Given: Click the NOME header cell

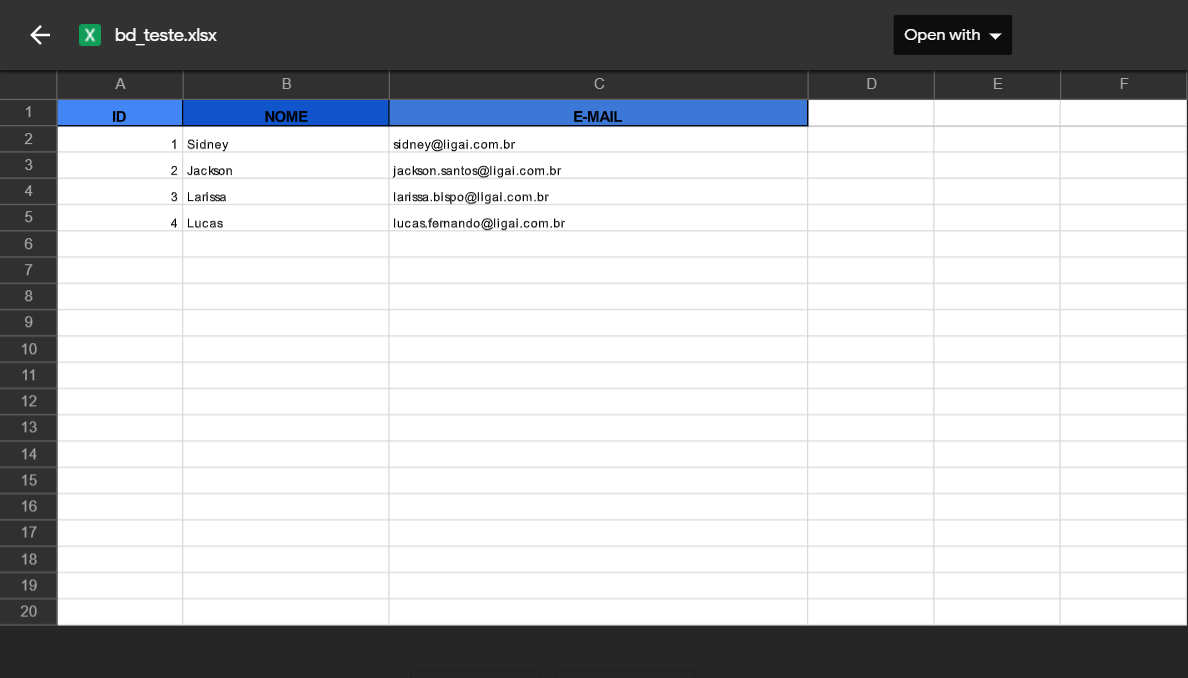Looking at the screenshot, I should (x=286, y=113).
